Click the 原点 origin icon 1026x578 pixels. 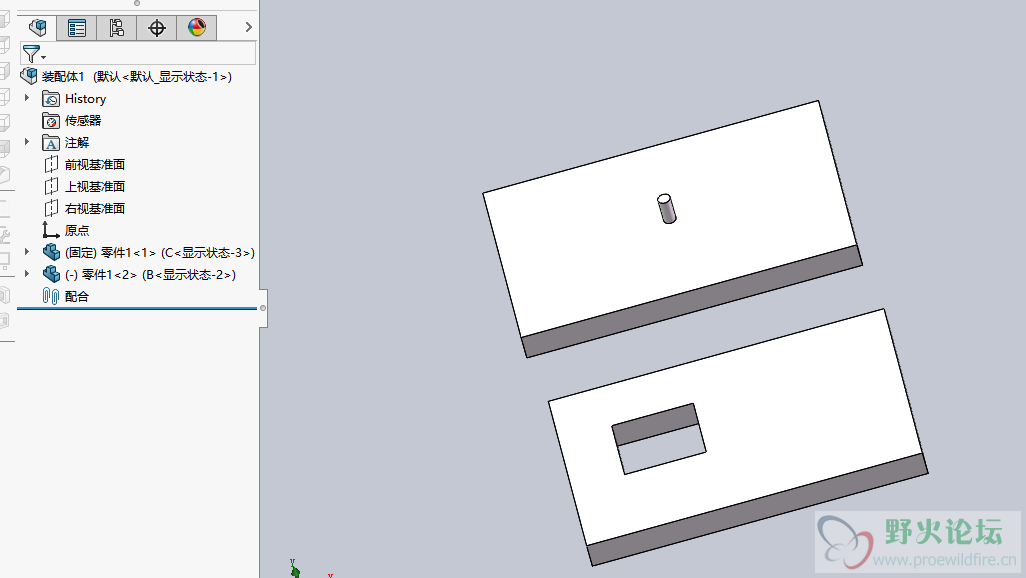51,230
